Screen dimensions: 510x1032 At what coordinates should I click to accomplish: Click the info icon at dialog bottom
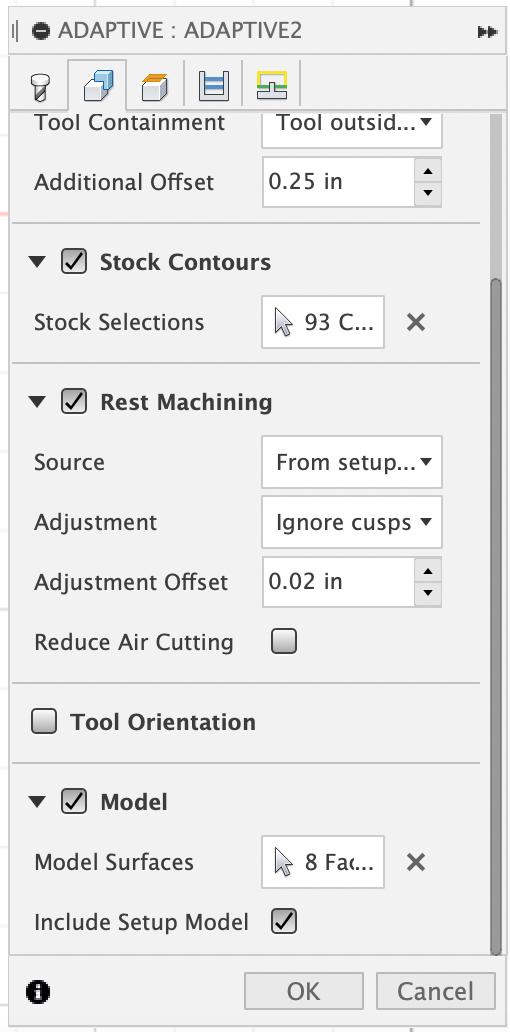pos(38,991)
